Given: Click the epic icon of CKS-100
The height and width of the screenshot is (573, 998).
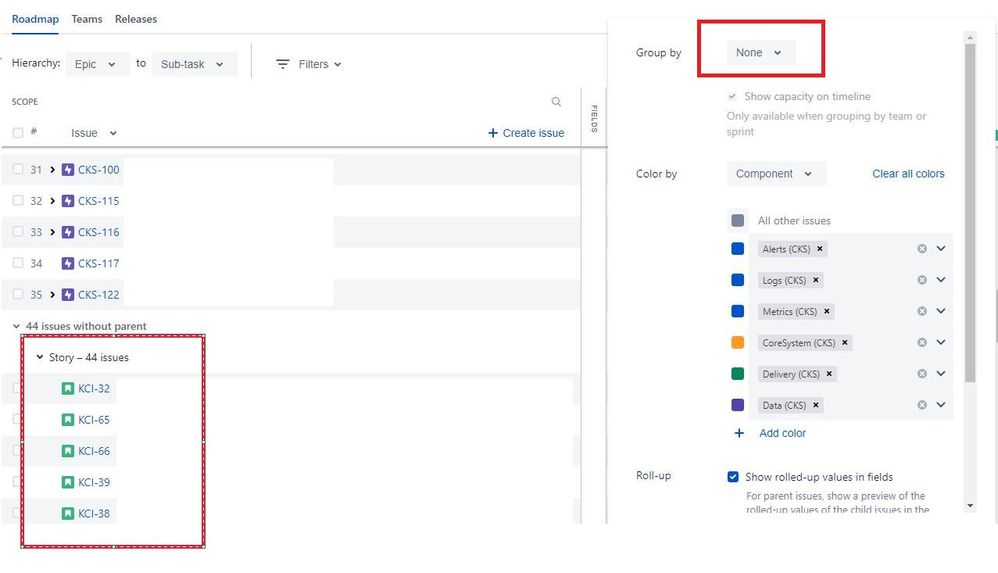Looking at the screenshot, I should point(68,170).
